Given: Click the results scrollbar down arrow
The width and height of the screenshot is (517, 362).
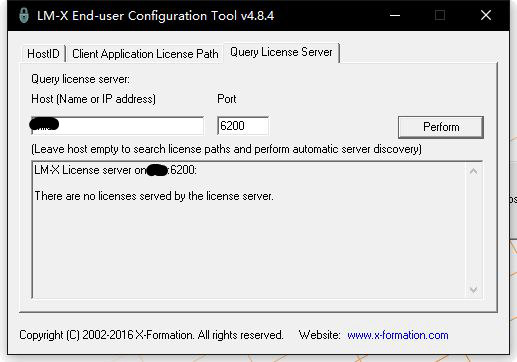Looking at the screenshot, I should coord(473,290).
